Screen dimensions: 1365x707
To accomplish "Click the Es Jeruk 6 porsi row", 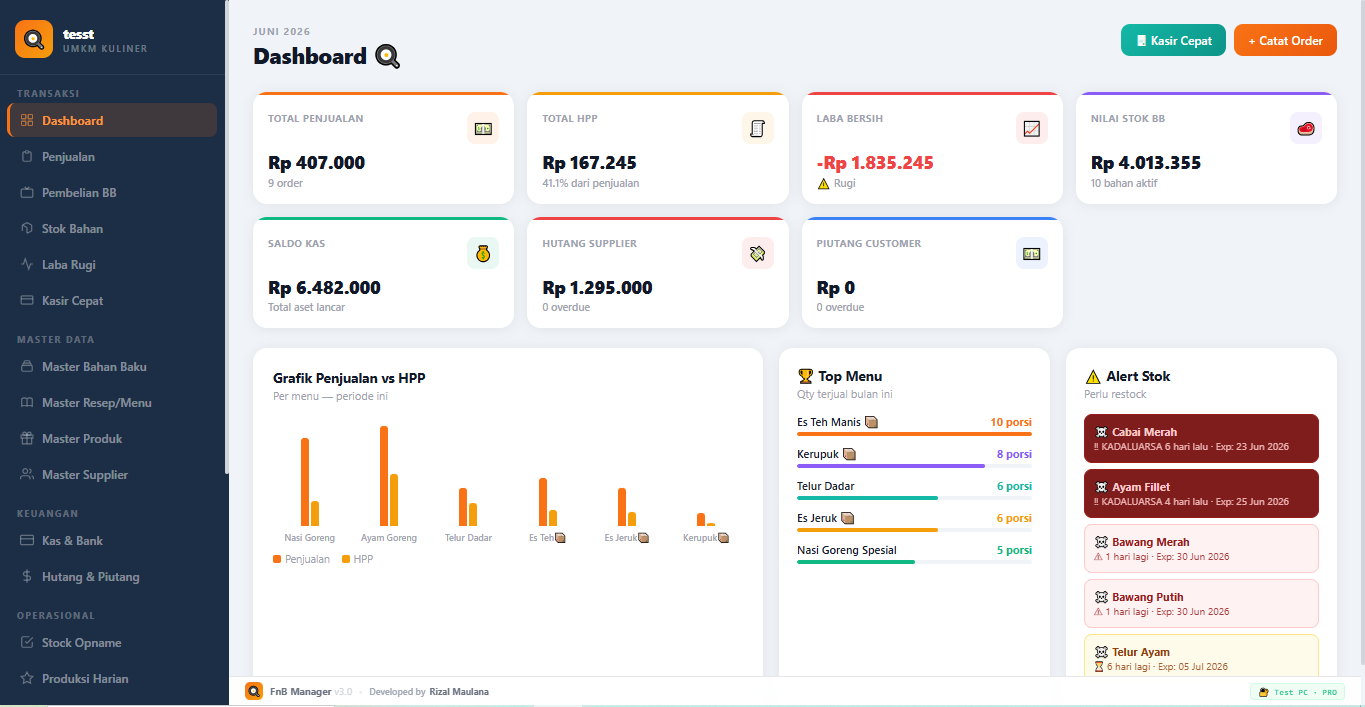I will pyautogui.click(x=914, y=521).
